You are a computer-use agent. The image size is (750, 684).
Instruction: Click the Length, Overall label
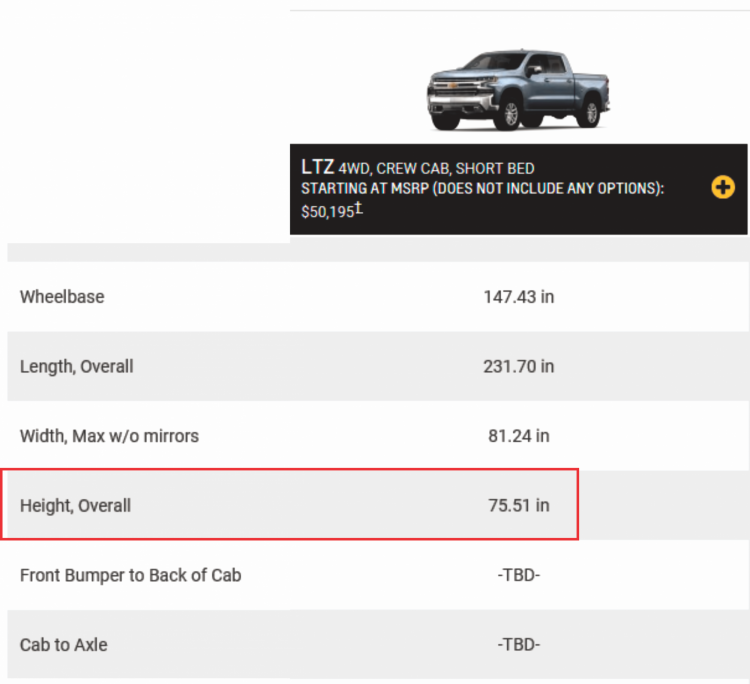(77, 367)
